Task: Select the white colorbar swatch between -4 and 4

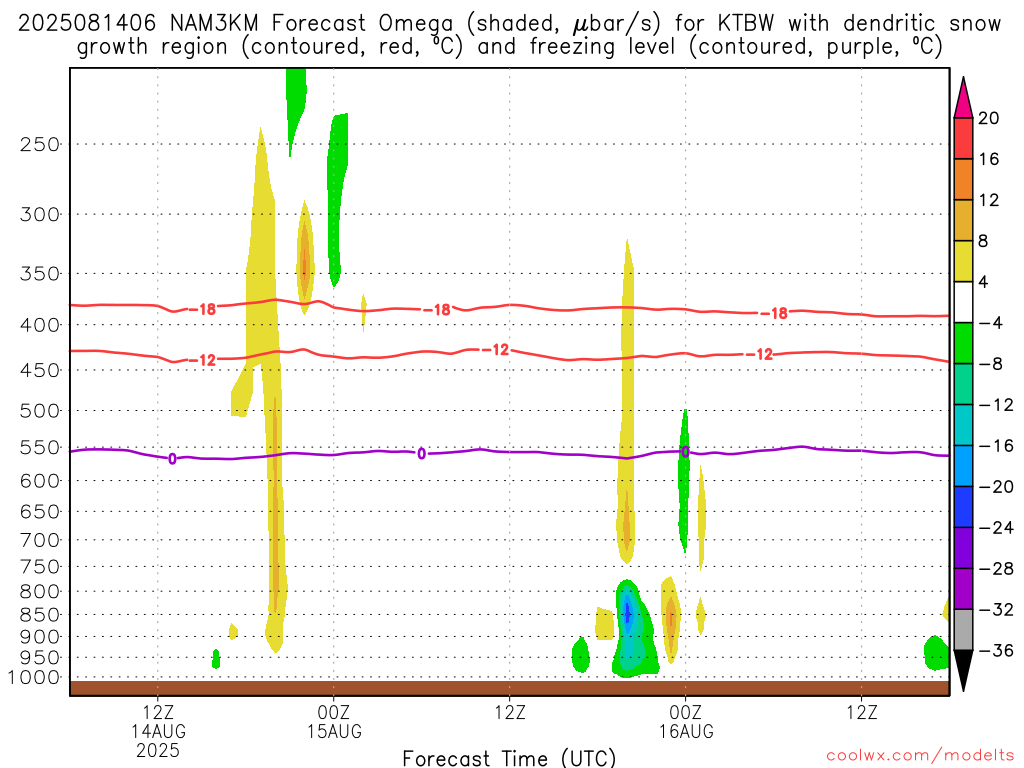Action: 963,302
